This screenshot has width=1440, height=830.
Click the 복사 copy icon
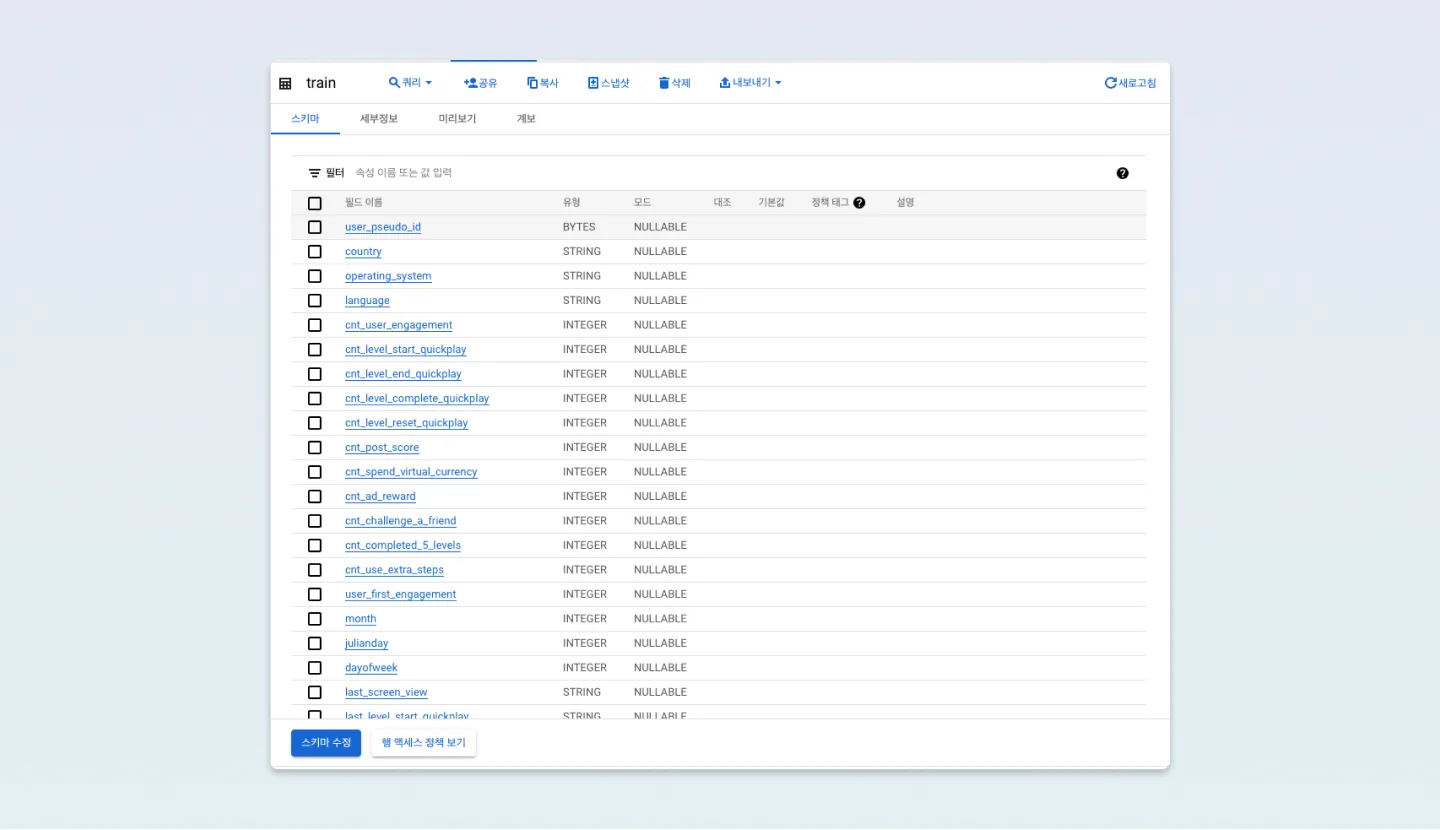point(532,83)
